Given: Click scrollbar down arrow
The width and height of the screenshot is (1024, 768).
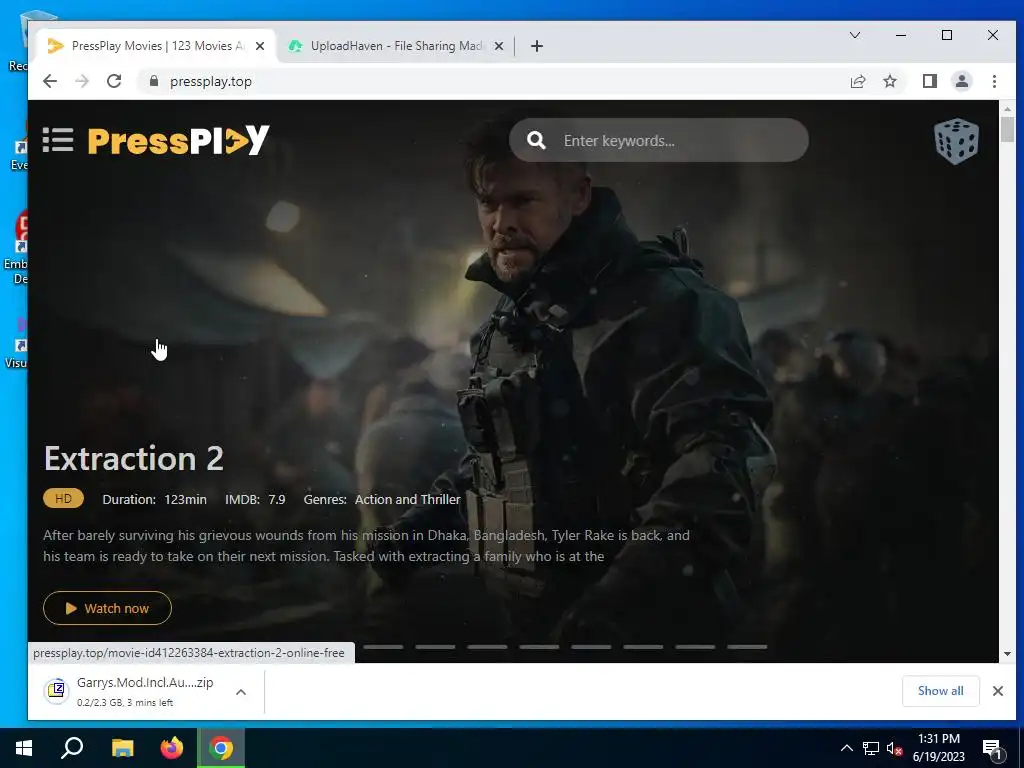Looking at the screenshot, I should 1007,654.
